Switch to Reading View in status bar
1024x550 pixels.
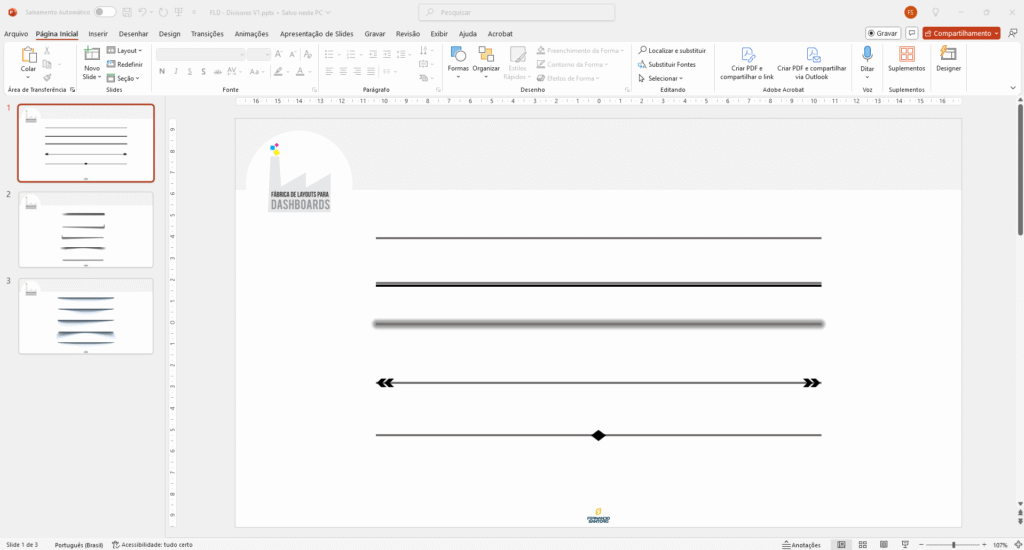point(886,545)
